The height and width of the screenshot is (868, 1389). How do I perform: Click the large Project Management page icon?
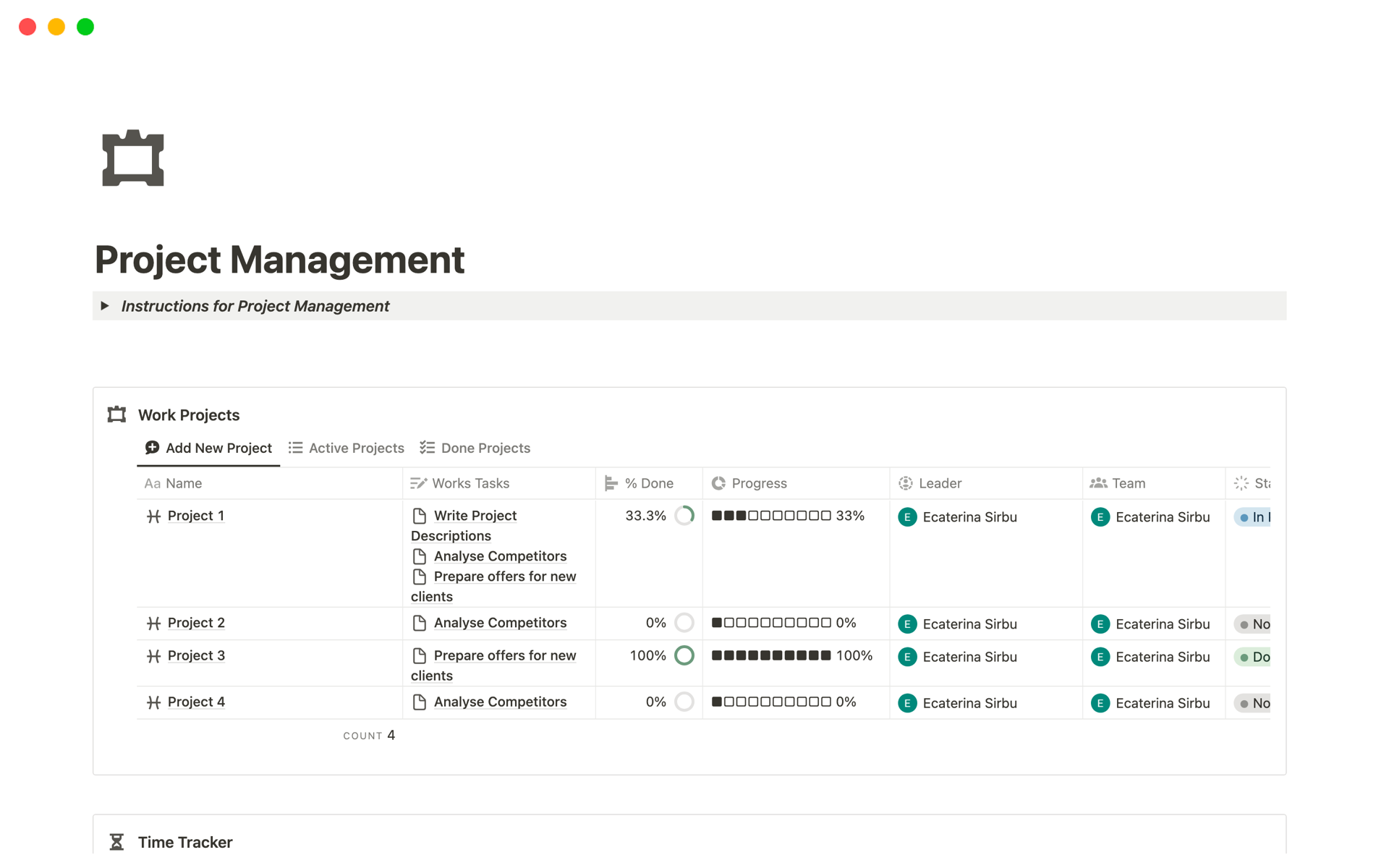click(x=133, y=158)
